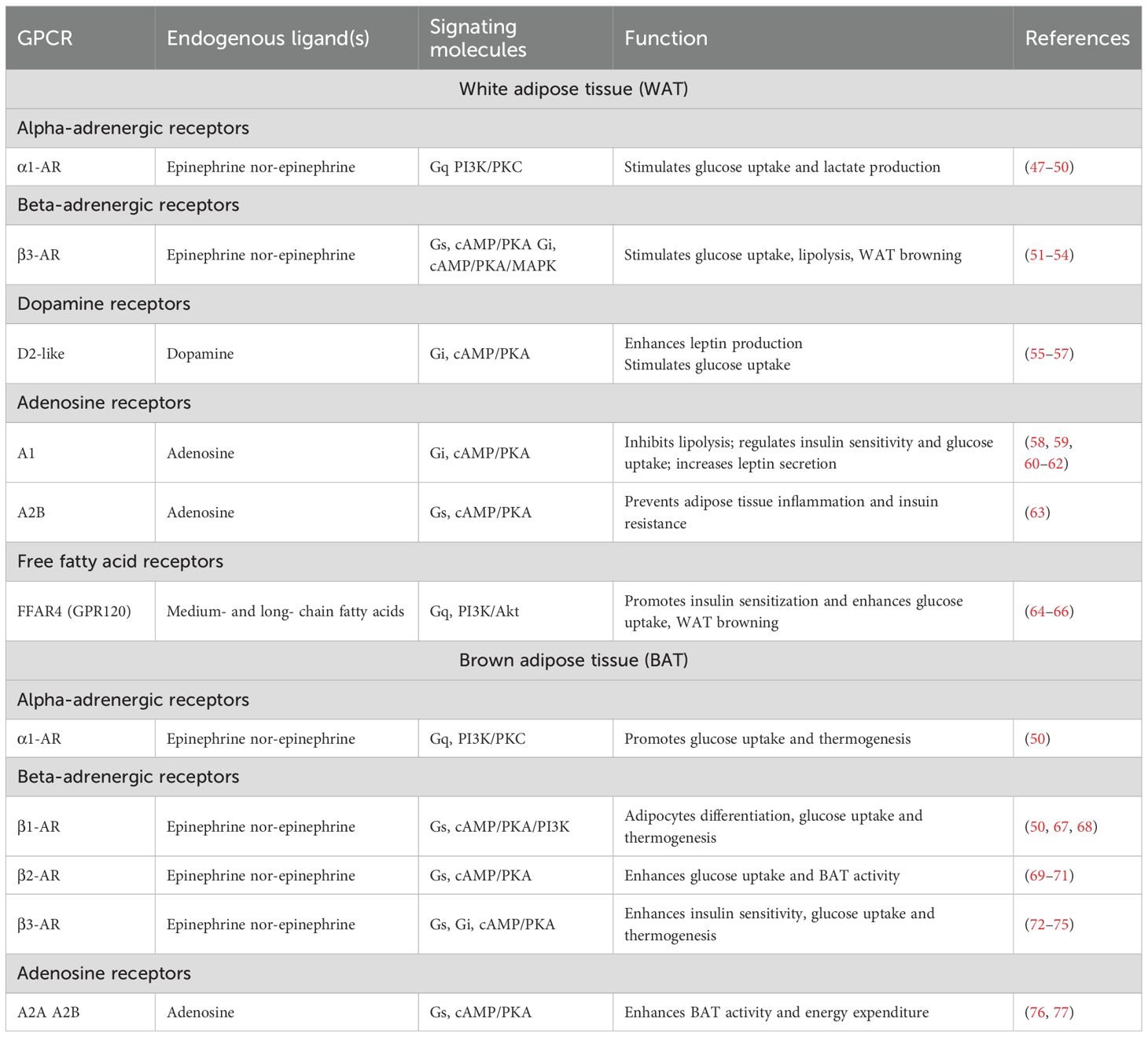Click reference 67 in the β1-AR row

[x=1062, y=827]
